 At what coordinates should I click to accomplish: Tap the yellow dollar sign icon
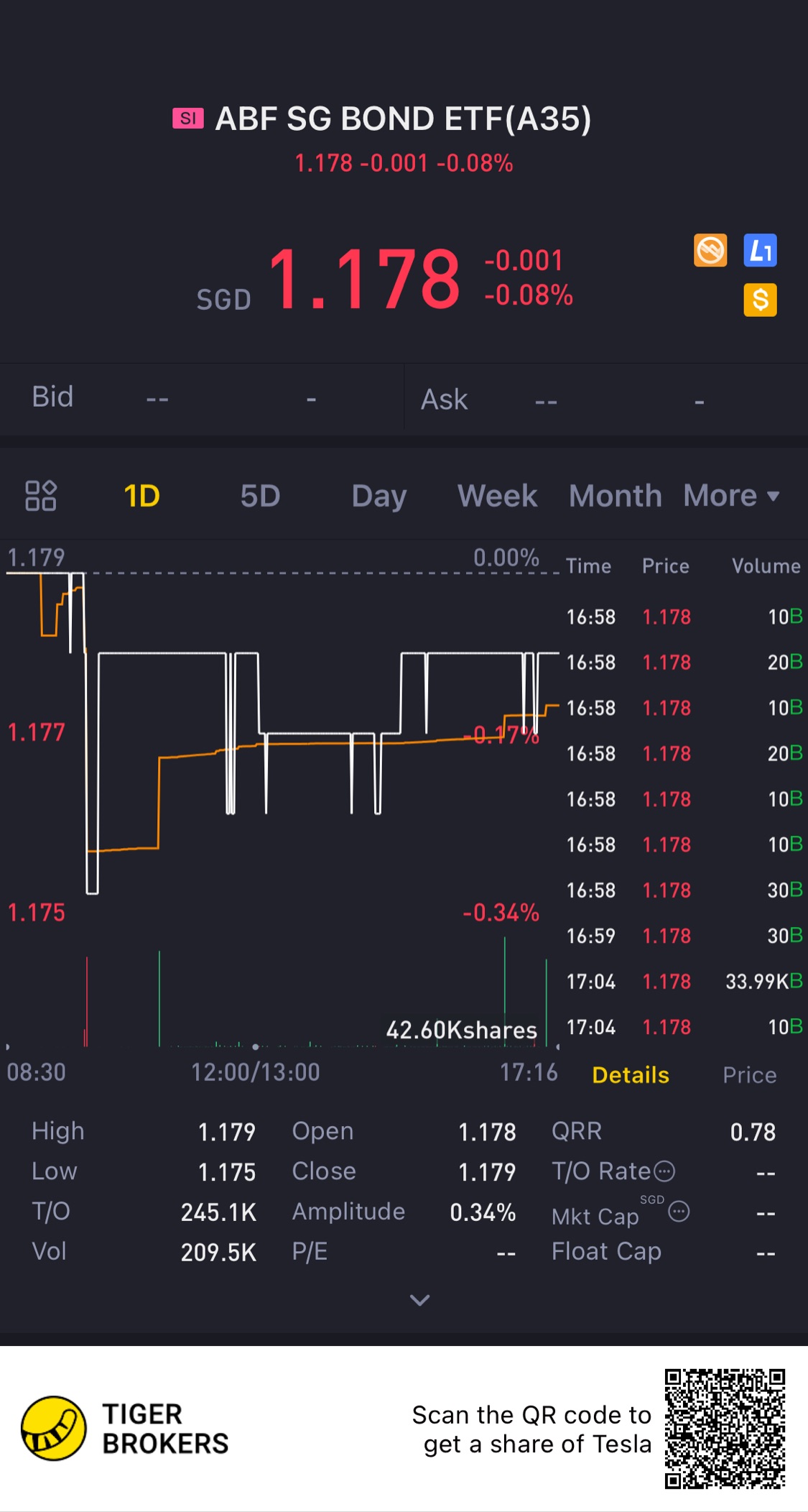(x=760, y=300)
